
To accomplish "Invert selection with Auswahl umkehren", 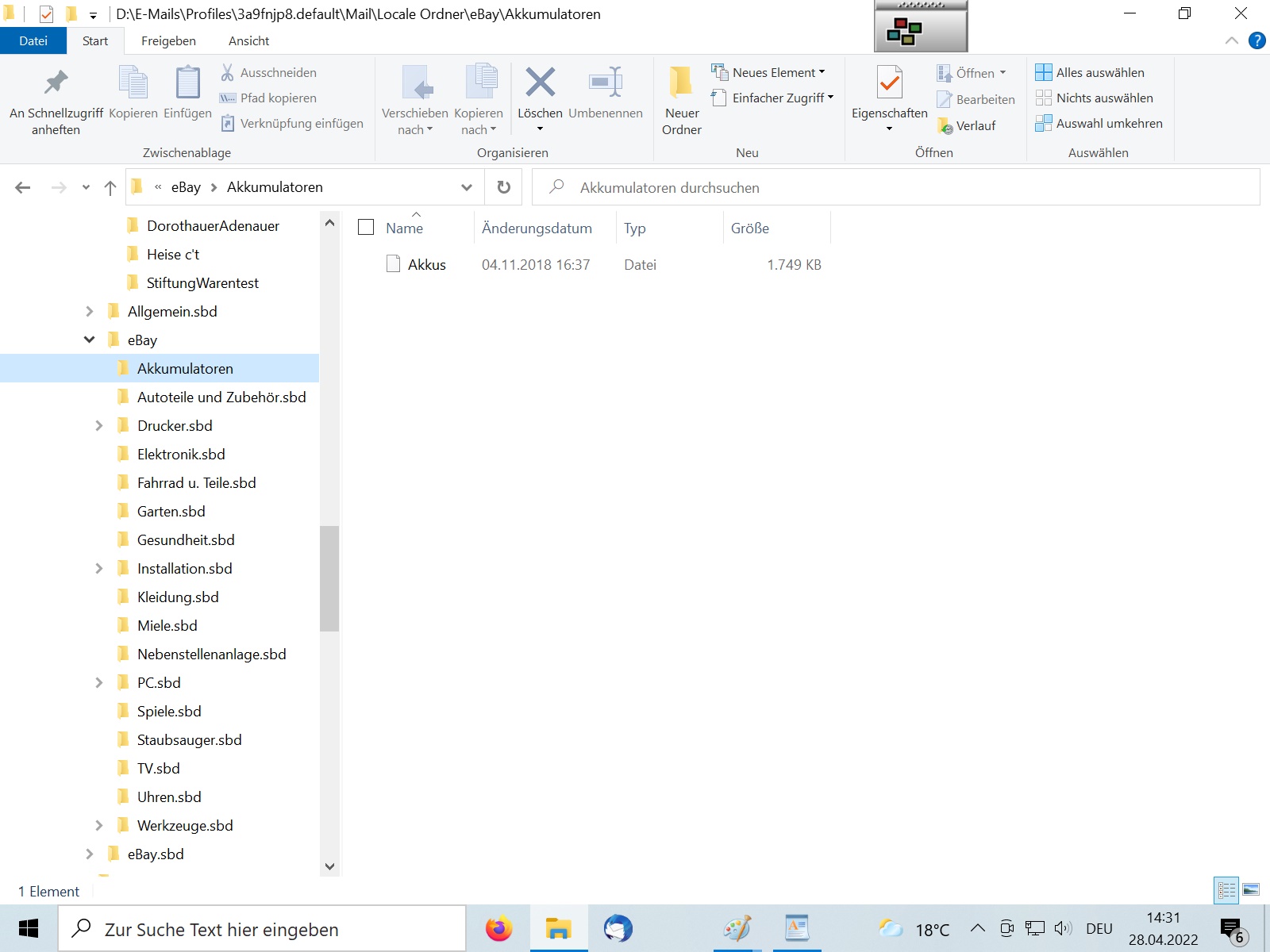I will 1099,123.
